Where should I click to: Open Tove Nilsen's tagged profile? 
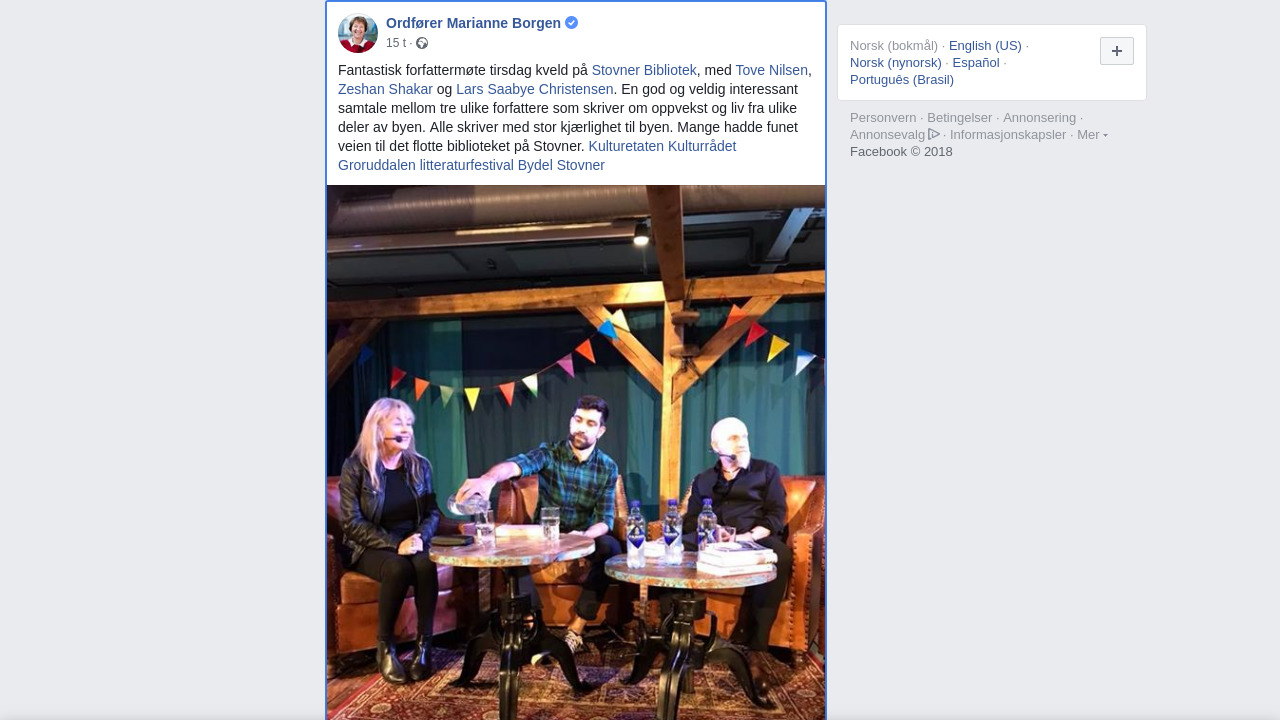[x=771, y=70]
